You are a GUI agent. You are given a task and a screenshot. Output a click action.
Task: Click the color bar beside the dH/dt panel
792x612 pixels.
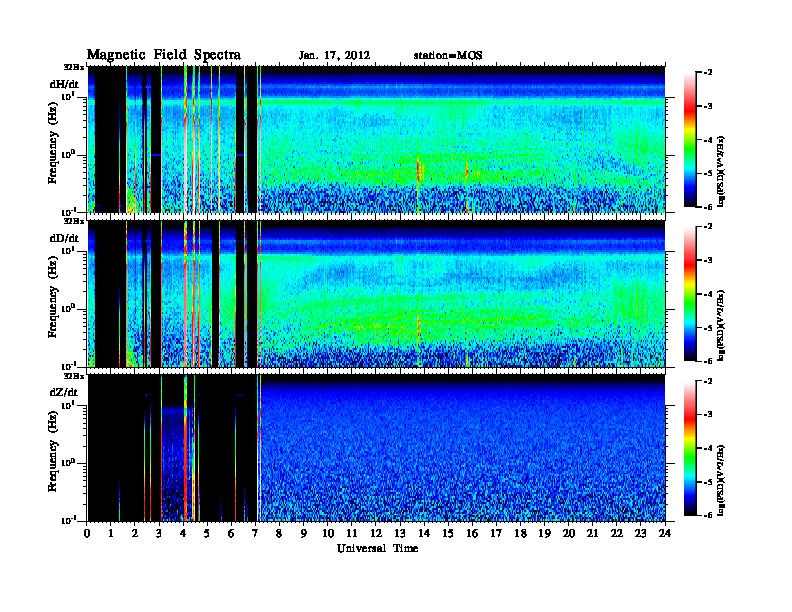pyautogui.click(x=689, y=140)
